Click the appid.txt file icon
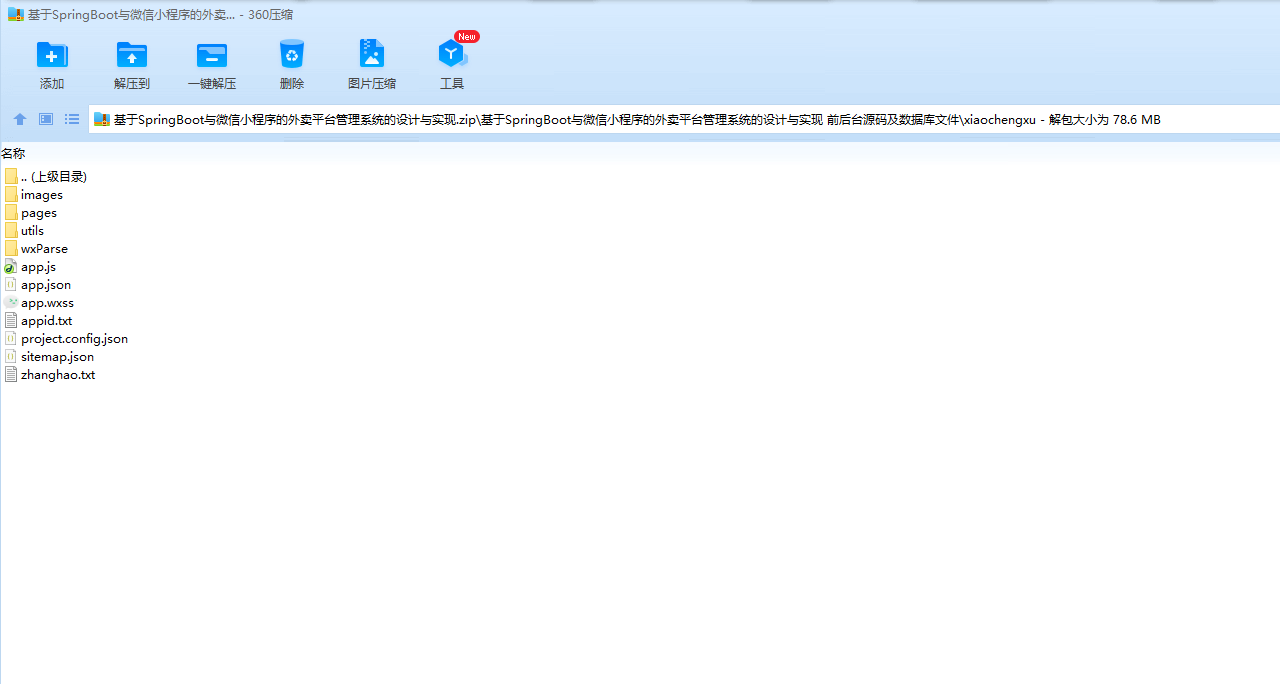 coord(11,321)
